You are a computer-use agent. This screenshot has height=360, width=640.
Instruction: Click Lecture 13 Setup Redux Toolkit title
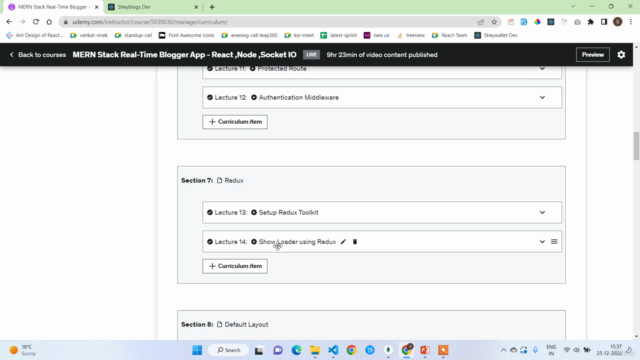pyautogui.click(x=289, y=212)
